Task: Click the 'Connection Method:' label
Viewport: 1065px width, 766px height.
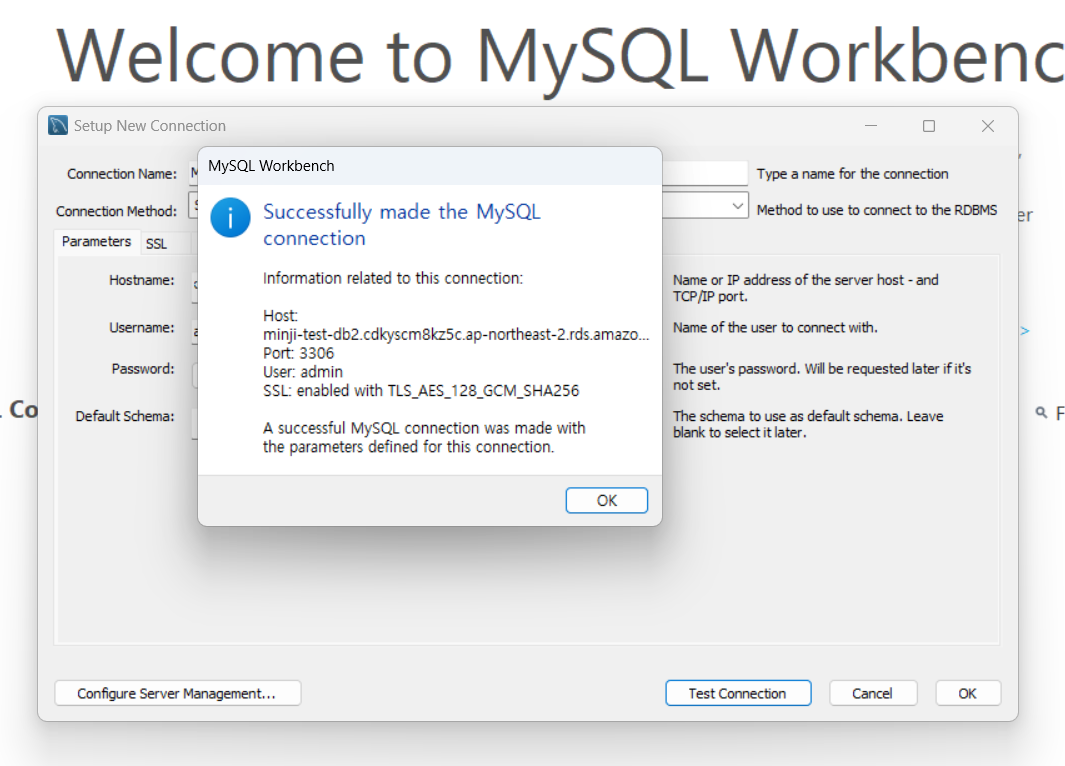Action: coord(116,211)
